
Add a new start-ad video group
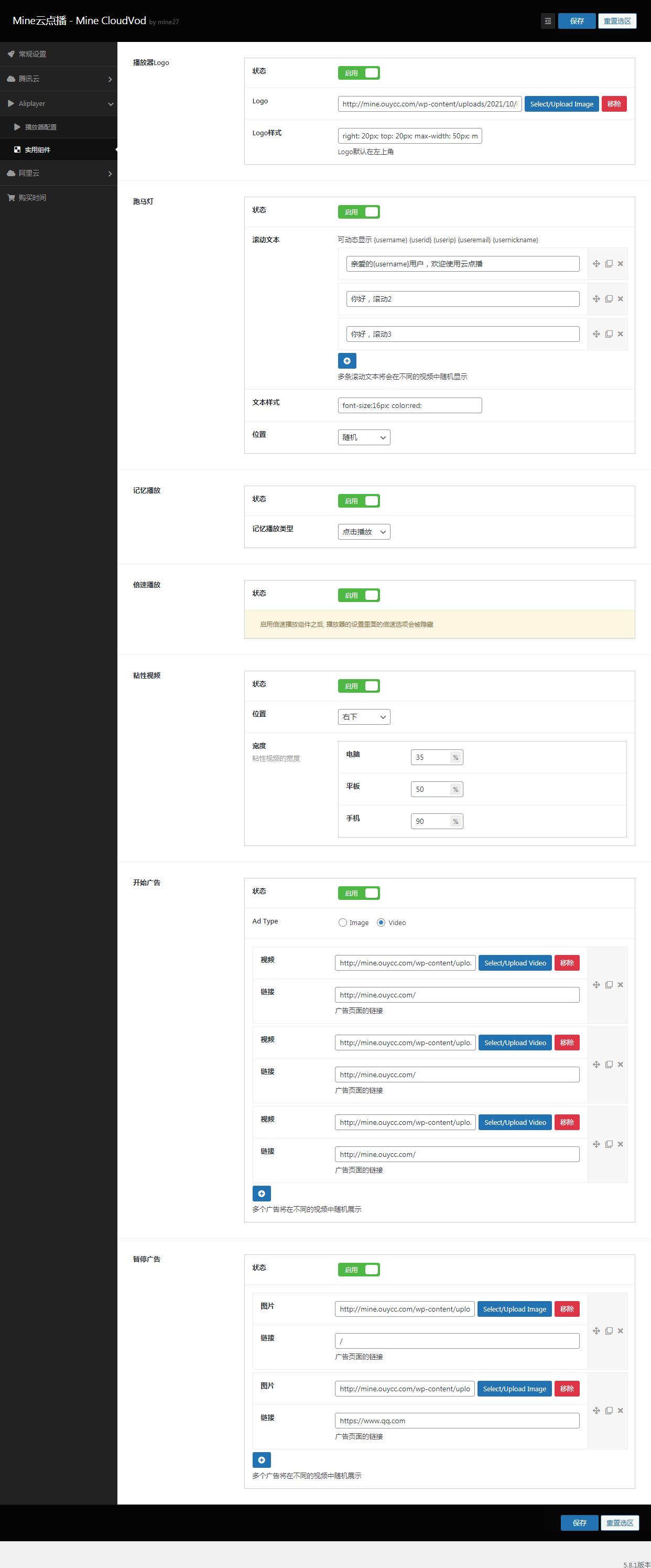(262, 1193)
